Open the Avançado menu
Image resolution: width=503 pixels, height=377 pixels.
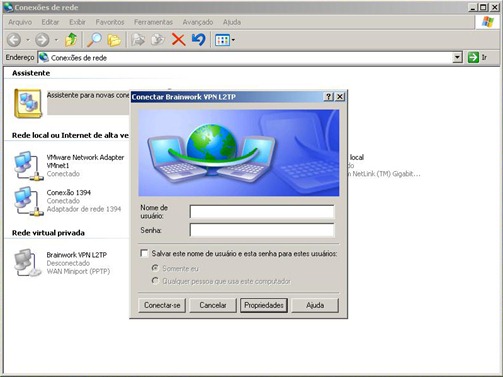[198, 22]
